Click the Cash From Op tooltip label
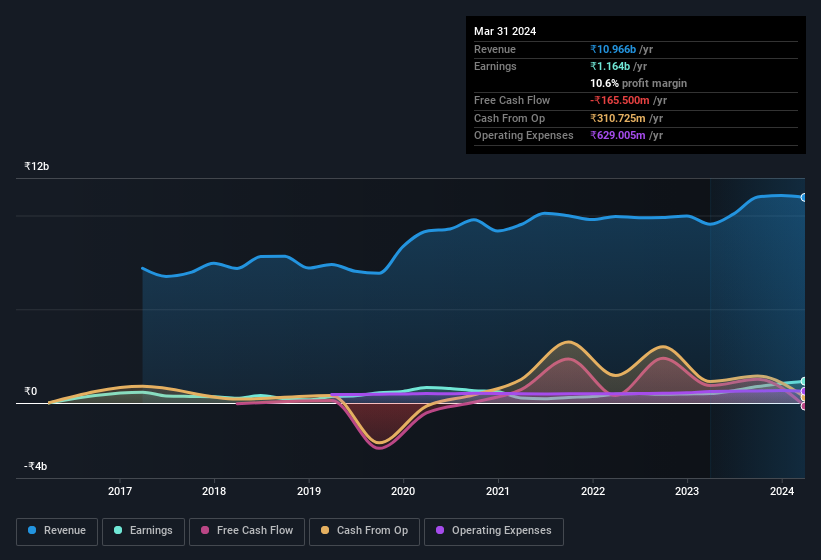The height and width of the screenshot is (560, 821). [509, 118]
